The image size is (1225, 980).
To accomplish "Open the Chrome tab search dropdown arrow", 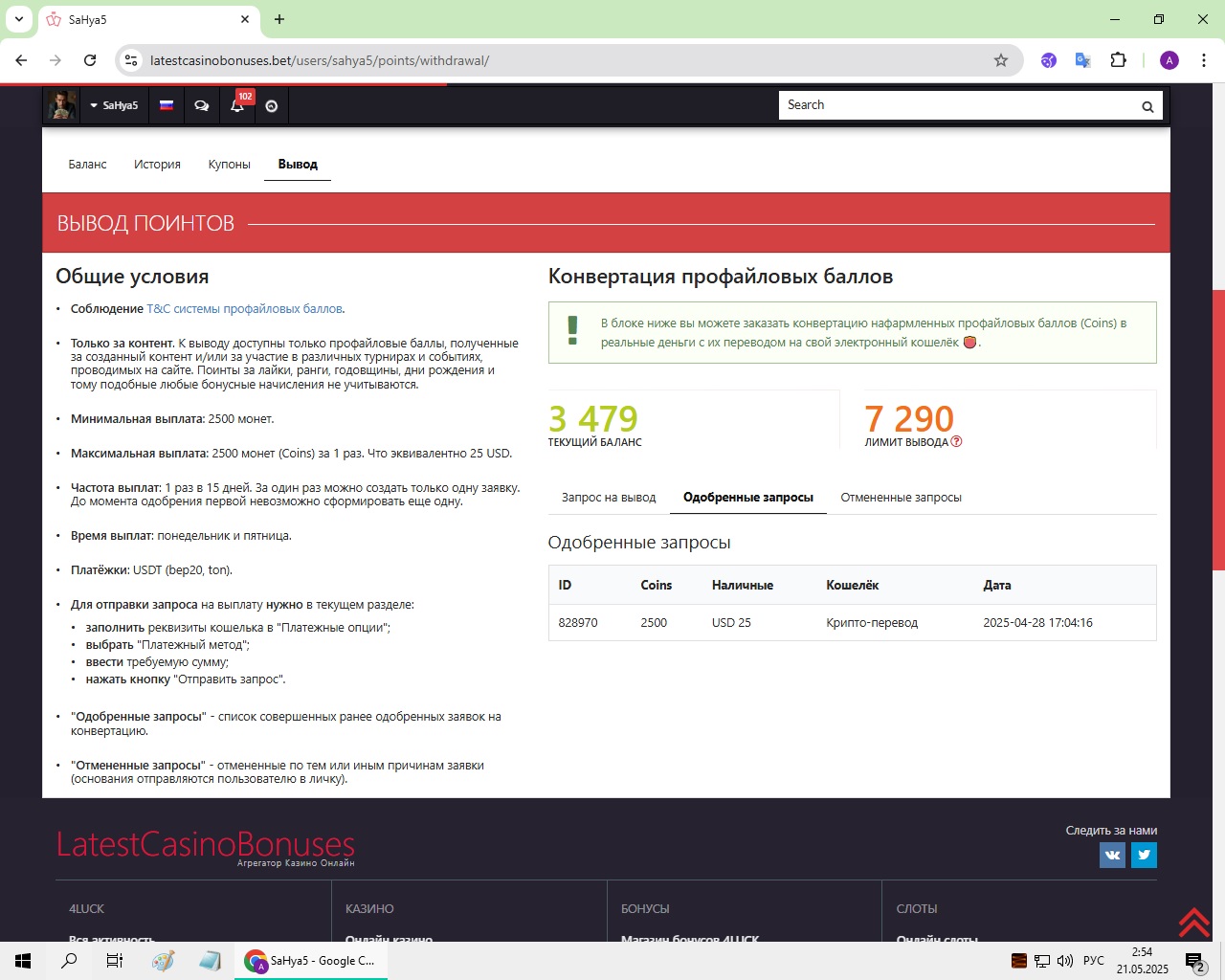I will click(x=19, y=19).
